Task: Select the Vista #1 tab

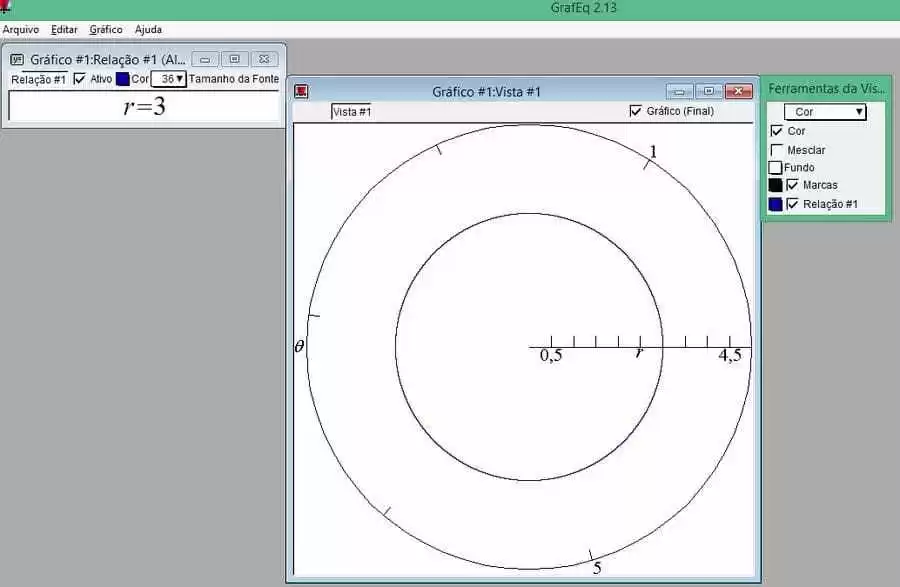Action: pos(351,112)
